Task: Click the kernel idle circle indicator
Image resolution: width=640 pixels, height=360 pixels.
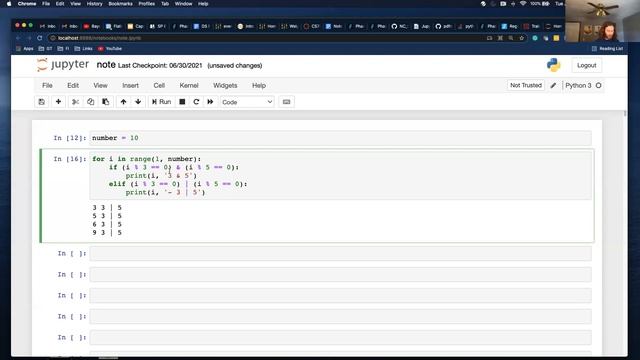Action: pyautogui.click(x=598, y=85)
